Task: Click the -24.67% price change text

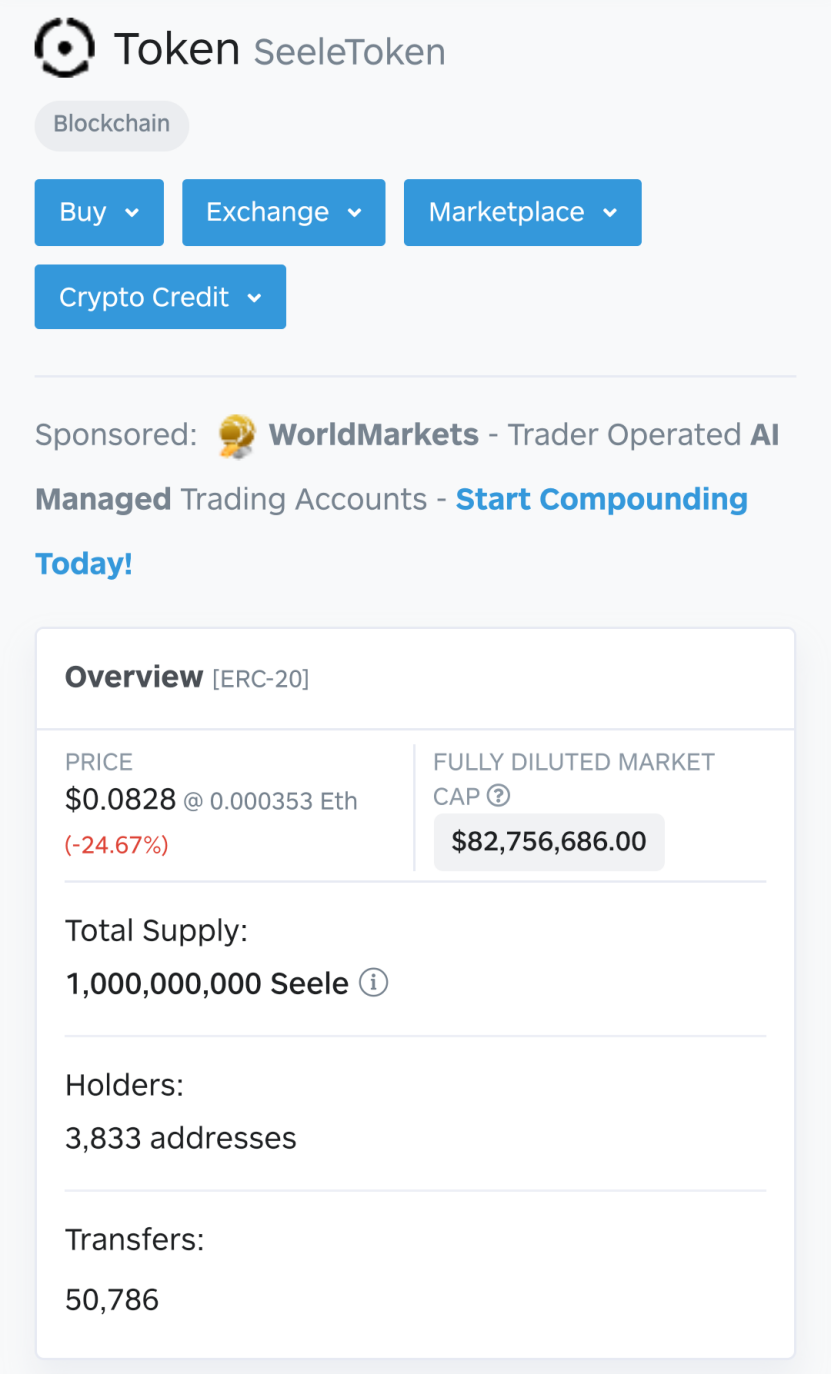Action: tap(117, 845)
